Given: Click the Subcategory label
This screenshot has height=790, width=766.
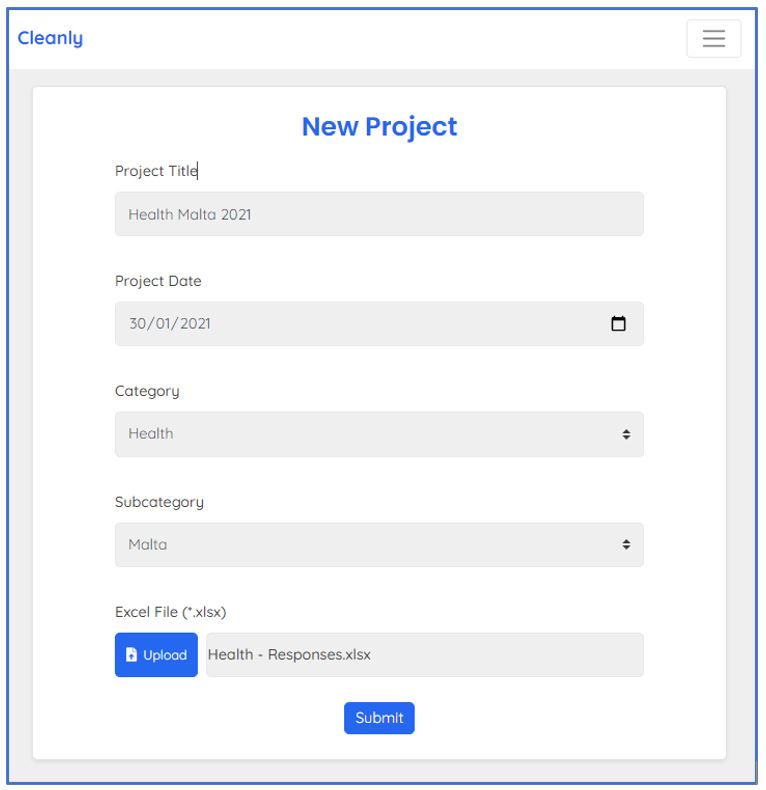Looking at the screenshot, I should pos(159,502).
